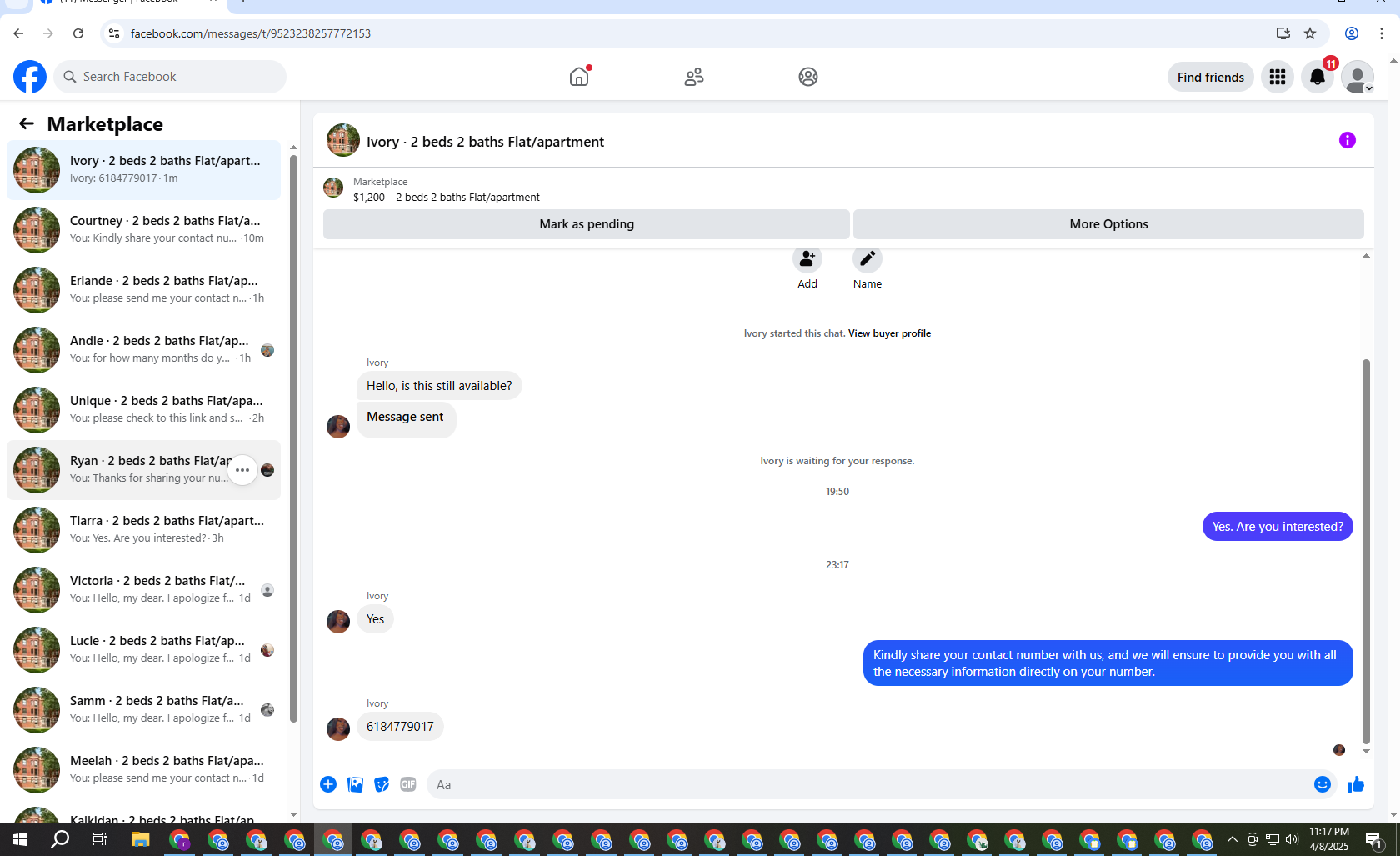Click the 'Yes. Are you interested?' message bubble

[1277, 527]
